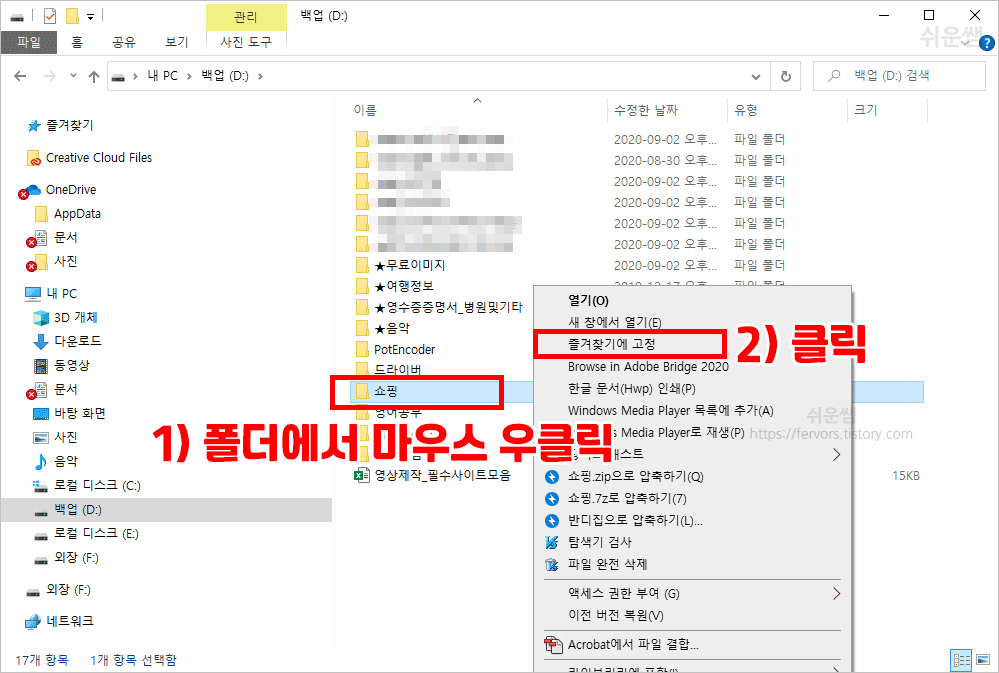Refresh the current folder view
The height and width of the screenshot is (673, 999).
click(786, 76)
